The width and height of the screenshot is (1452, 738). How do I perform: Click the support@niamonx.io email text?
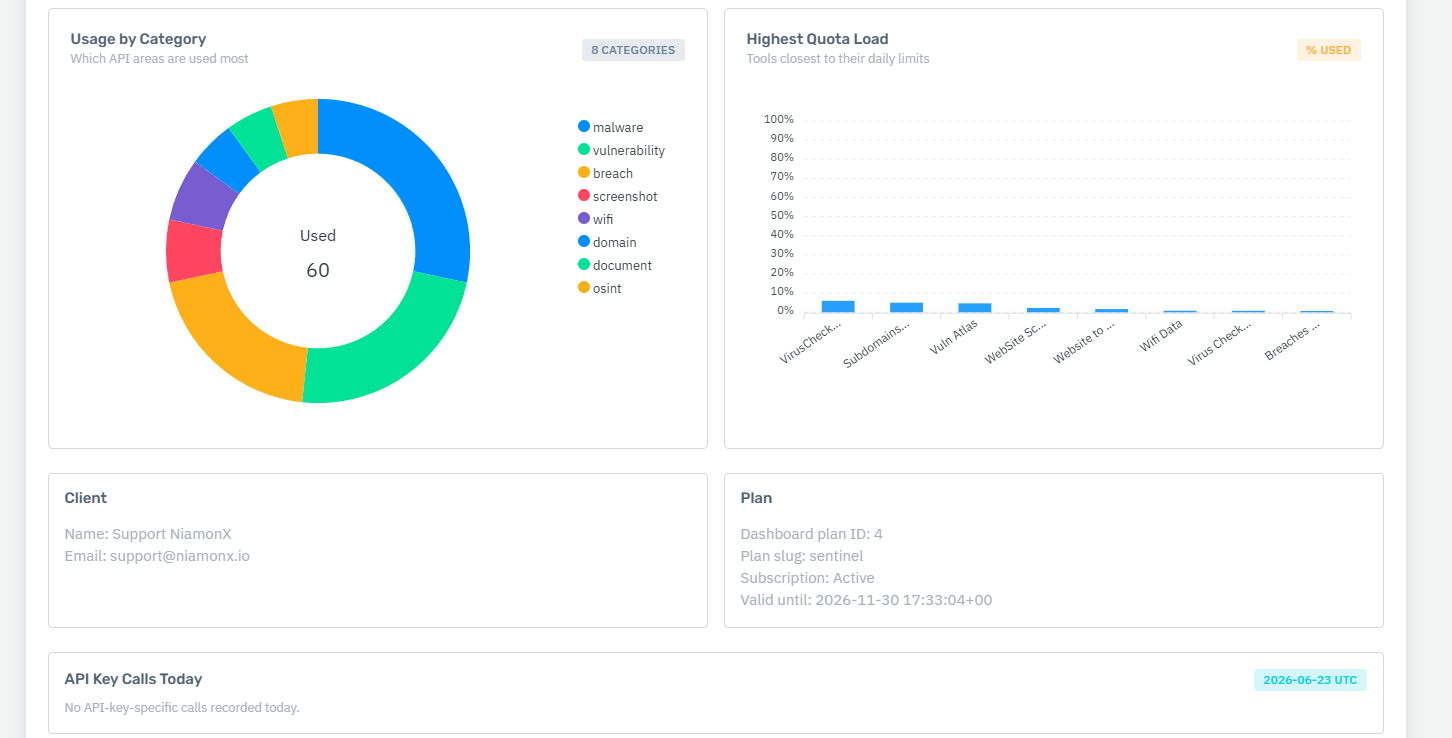pos(180,556)
